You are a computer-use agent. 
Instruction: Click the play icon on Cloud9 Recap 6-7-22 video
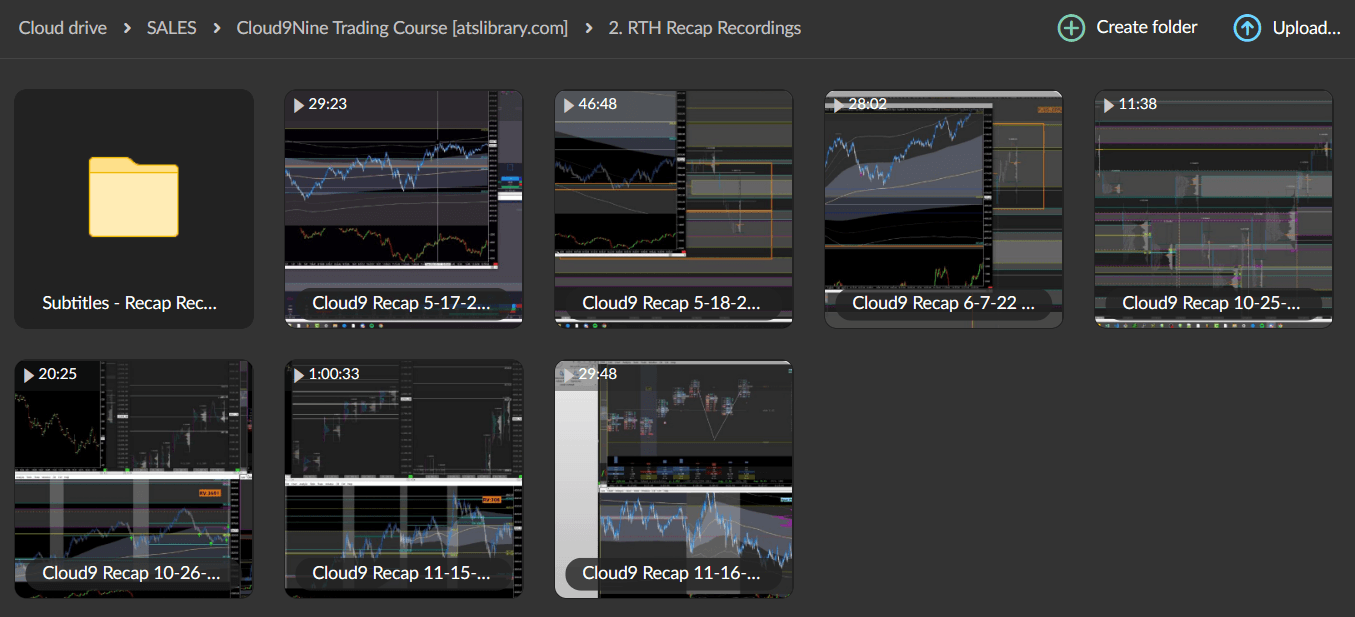coord(836,103)
